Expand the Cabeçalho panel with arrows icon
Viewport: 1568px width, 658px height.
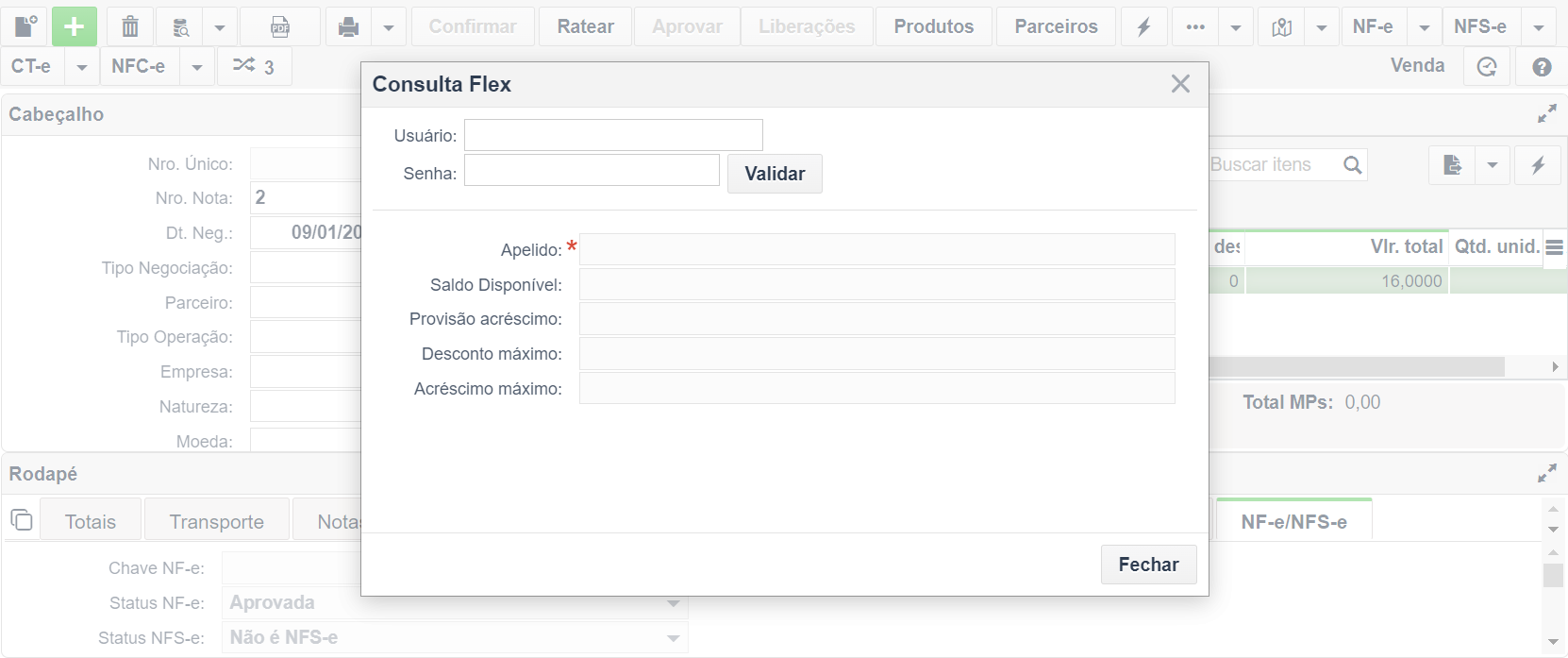(x=1547, y=114)
